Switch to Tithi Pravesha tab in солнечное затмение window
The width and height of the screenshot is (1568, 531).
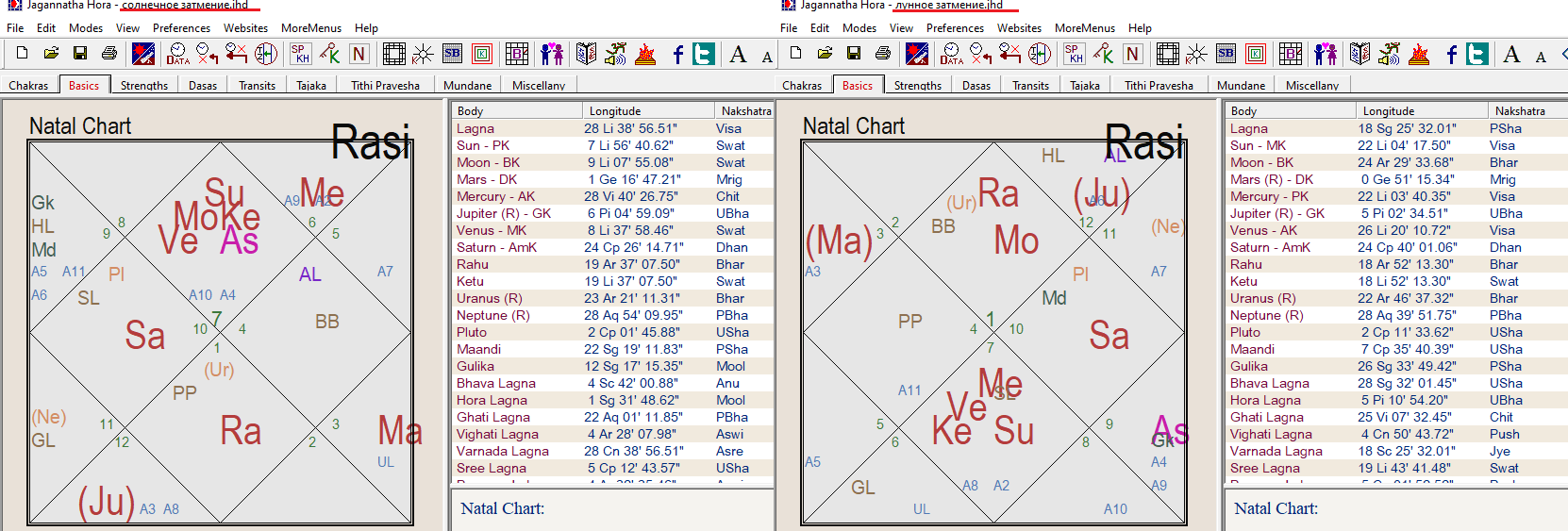(385, 85)
